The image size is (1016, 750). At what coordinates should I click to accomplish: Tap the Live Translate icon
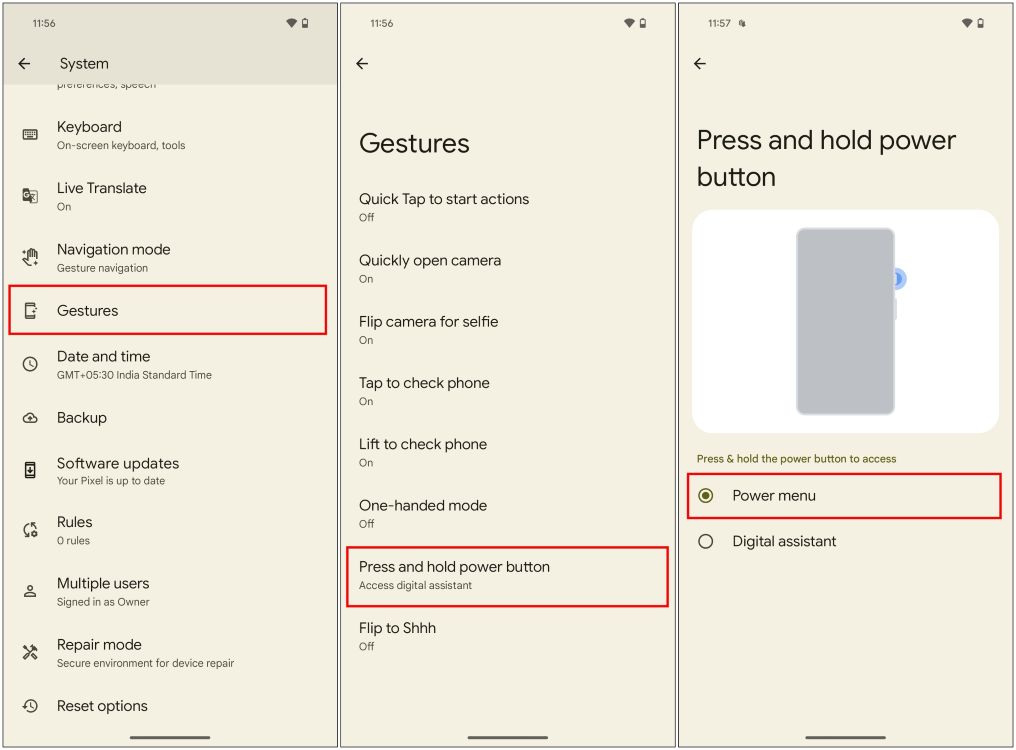[30, 196]
